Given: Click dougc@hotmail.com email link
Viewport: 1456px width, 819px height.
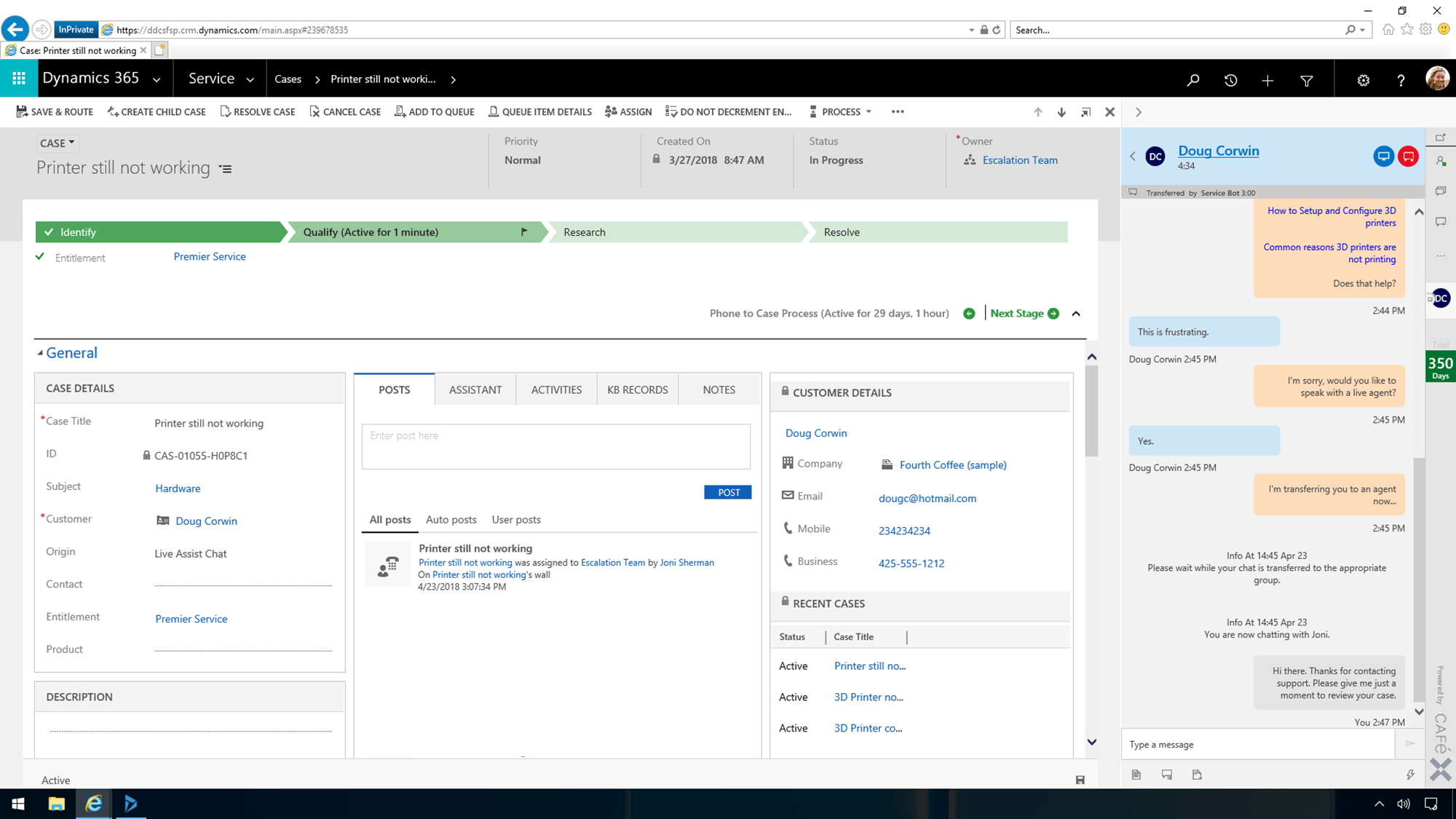Looking at the screenshot, I should click(x=927, y=499).
